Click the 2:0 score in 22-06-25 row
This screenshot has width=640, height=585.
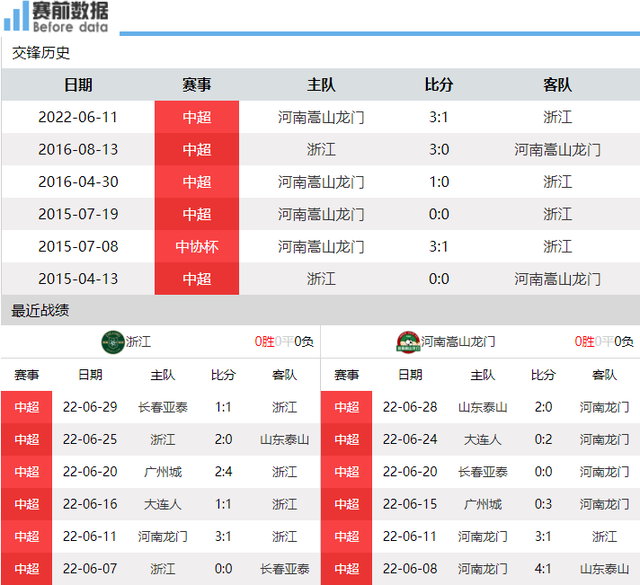pos(223,439)
